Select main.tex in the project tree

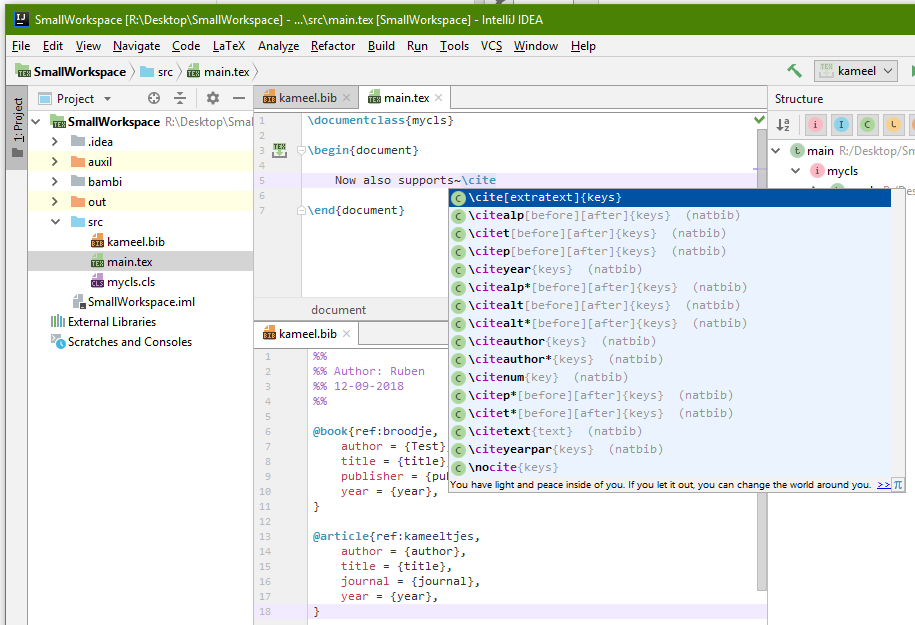[121, 262]
